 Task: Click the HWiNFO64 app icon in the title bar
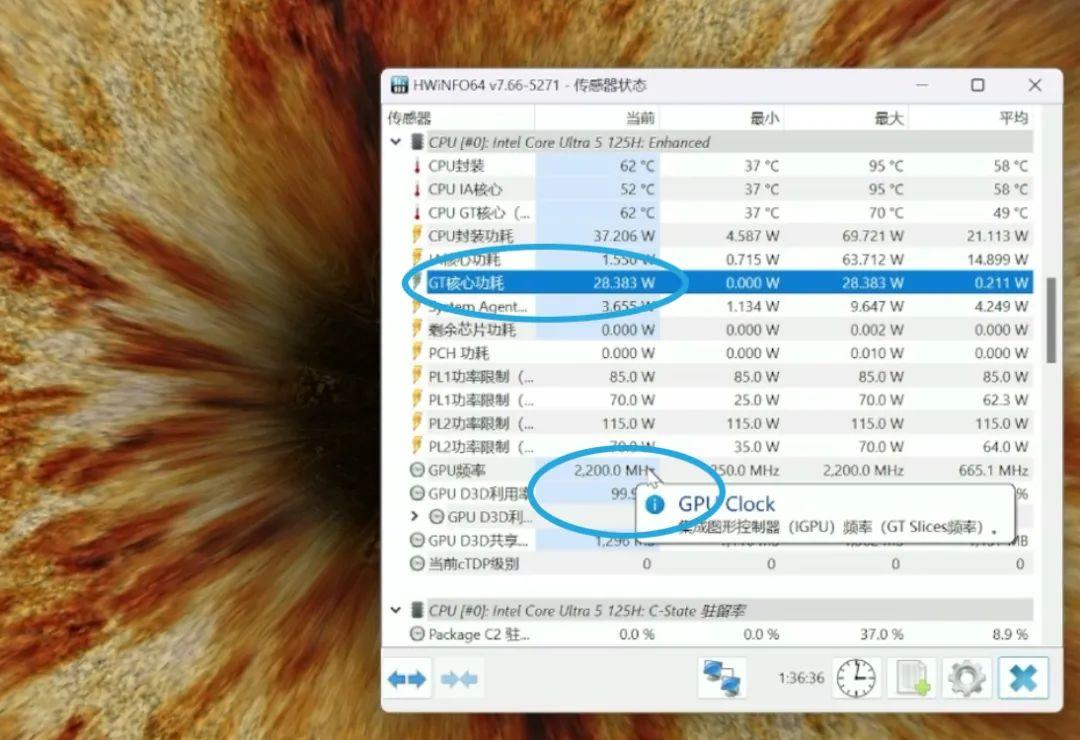[399, 85]
